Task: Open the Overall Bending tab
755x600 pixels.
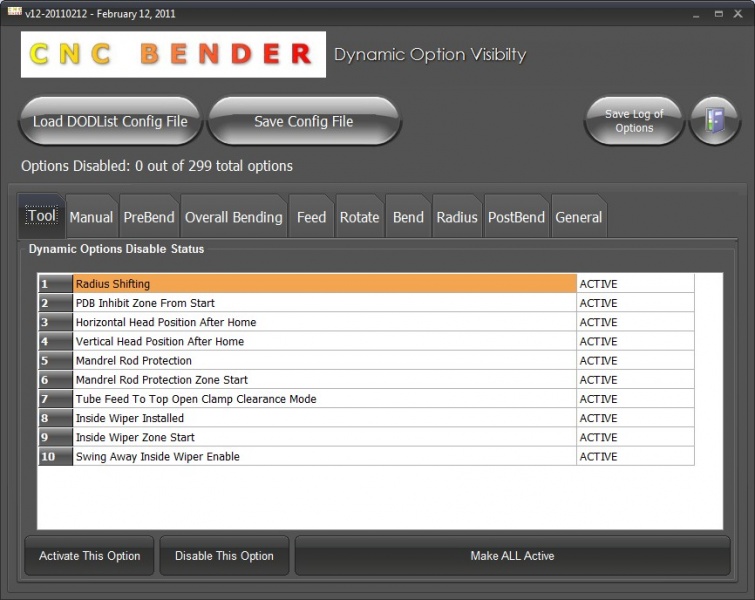Action: point(234,217)
